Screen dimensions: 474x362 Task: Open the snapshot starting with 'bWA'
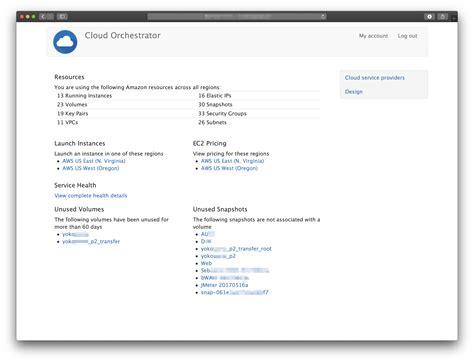click(x=225, y=278)
